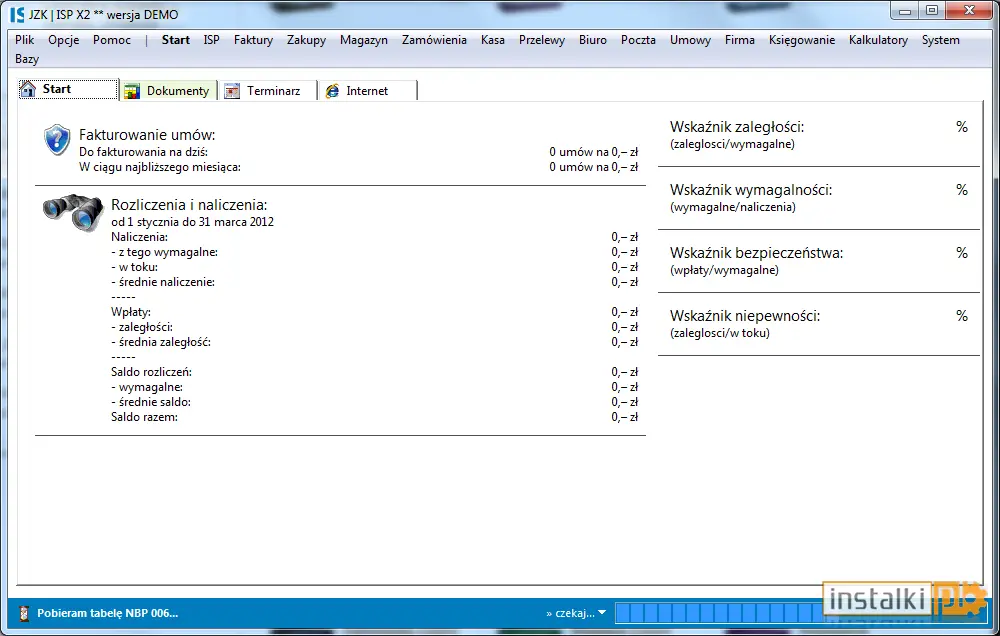This screenshot has height=636, width=1000.
Task: Click the W ciągu najbliższego miesiąca row
Action: point(358,167)
